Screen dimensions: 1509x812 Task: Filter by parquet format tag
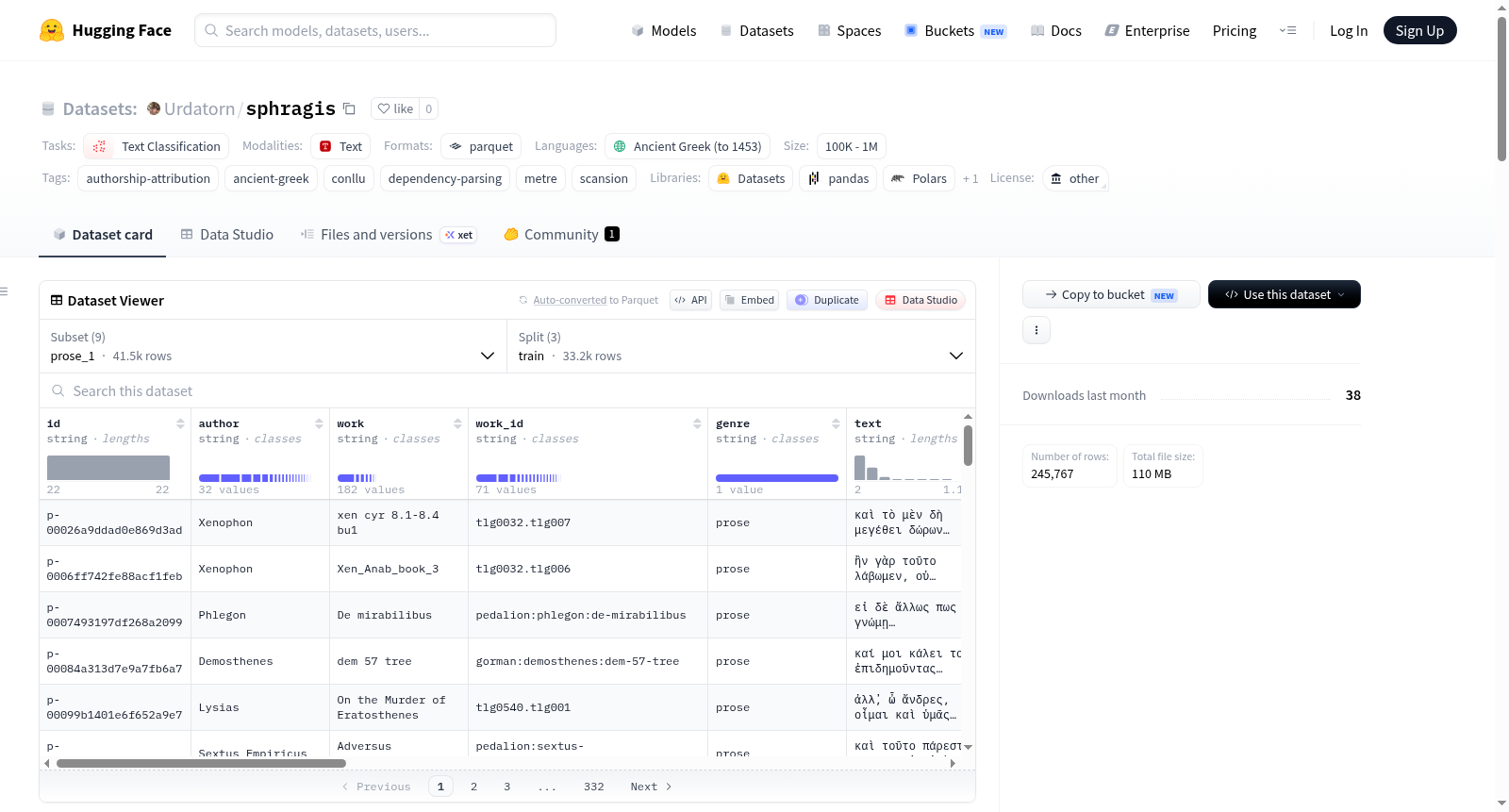coord(481,146)
